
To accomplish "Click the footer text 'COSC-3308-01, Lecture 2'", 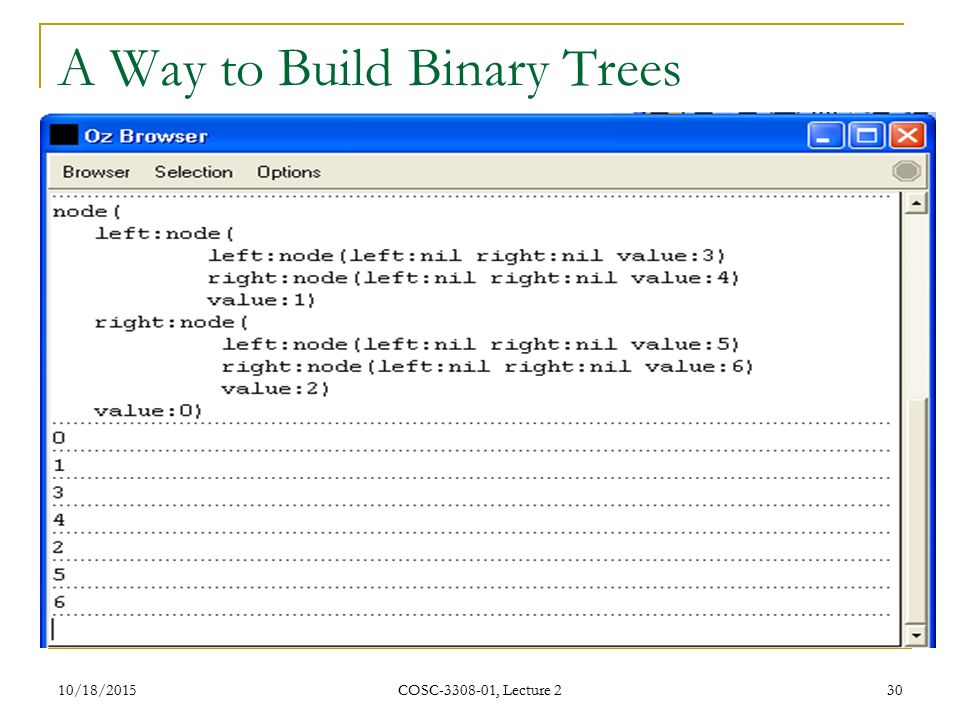I will 479,691.
